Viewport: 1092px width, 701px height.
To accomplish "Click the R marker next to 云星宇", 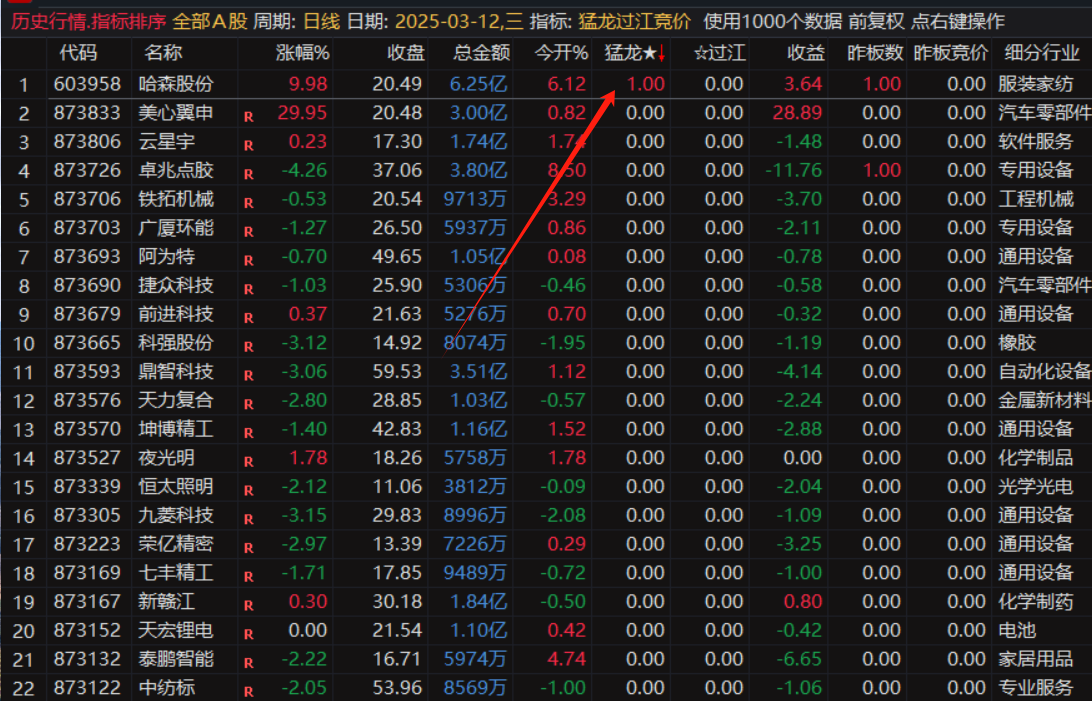I will (248, 145).
